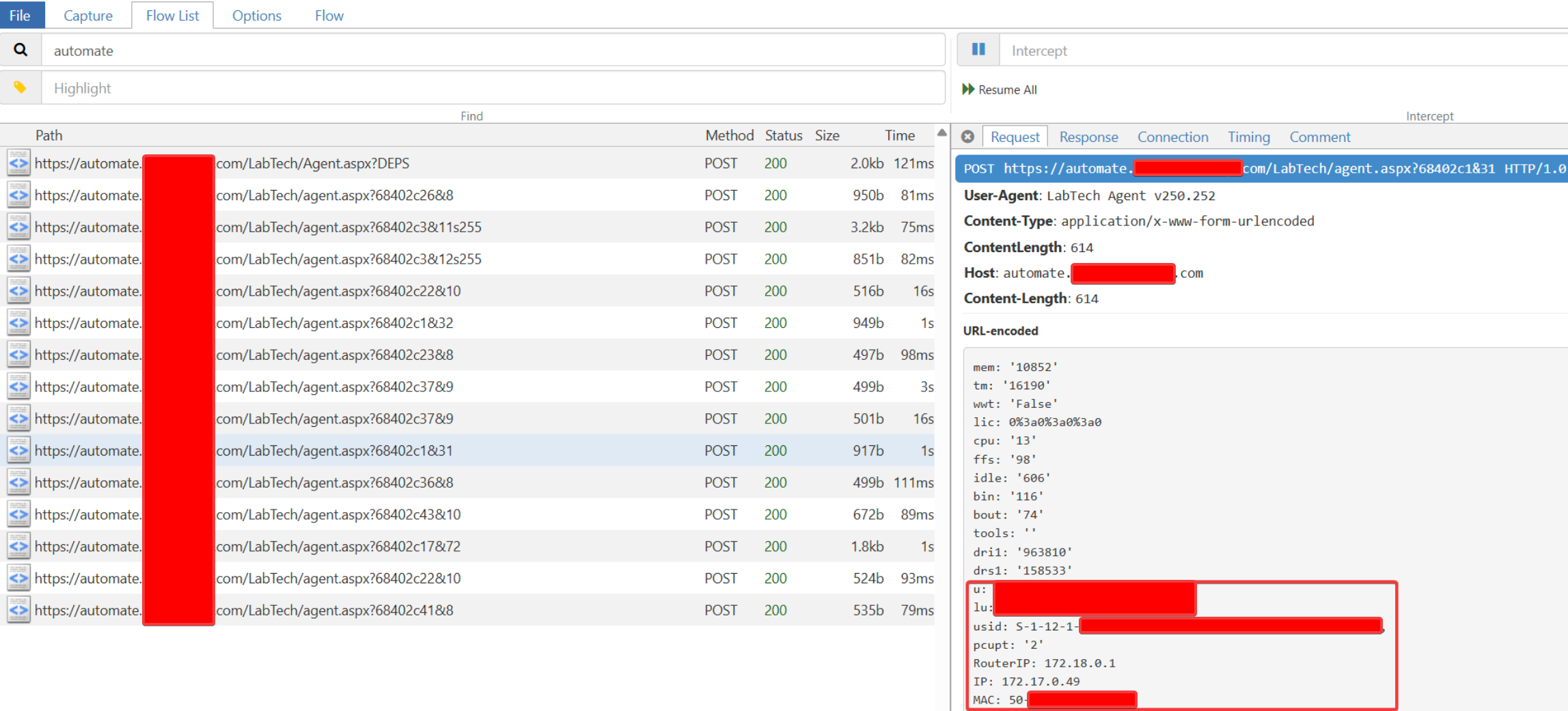1568x711 pixels.
Task: Click the mem: '10852' line
Action: tap(1015, 367)
